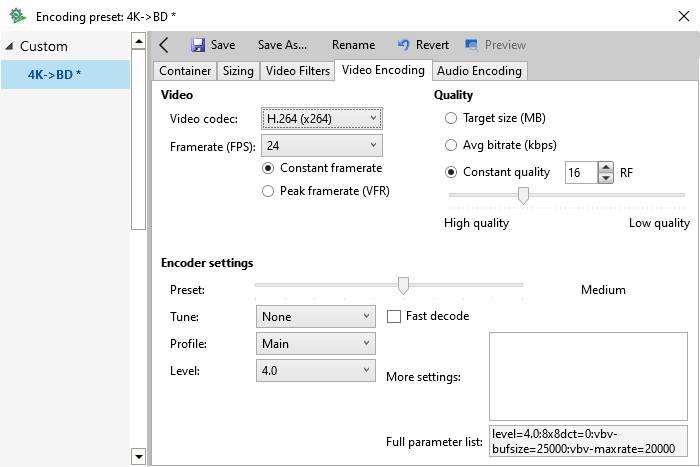
Task: Open the Video Filters tab
Action: [x=296, y=71]
